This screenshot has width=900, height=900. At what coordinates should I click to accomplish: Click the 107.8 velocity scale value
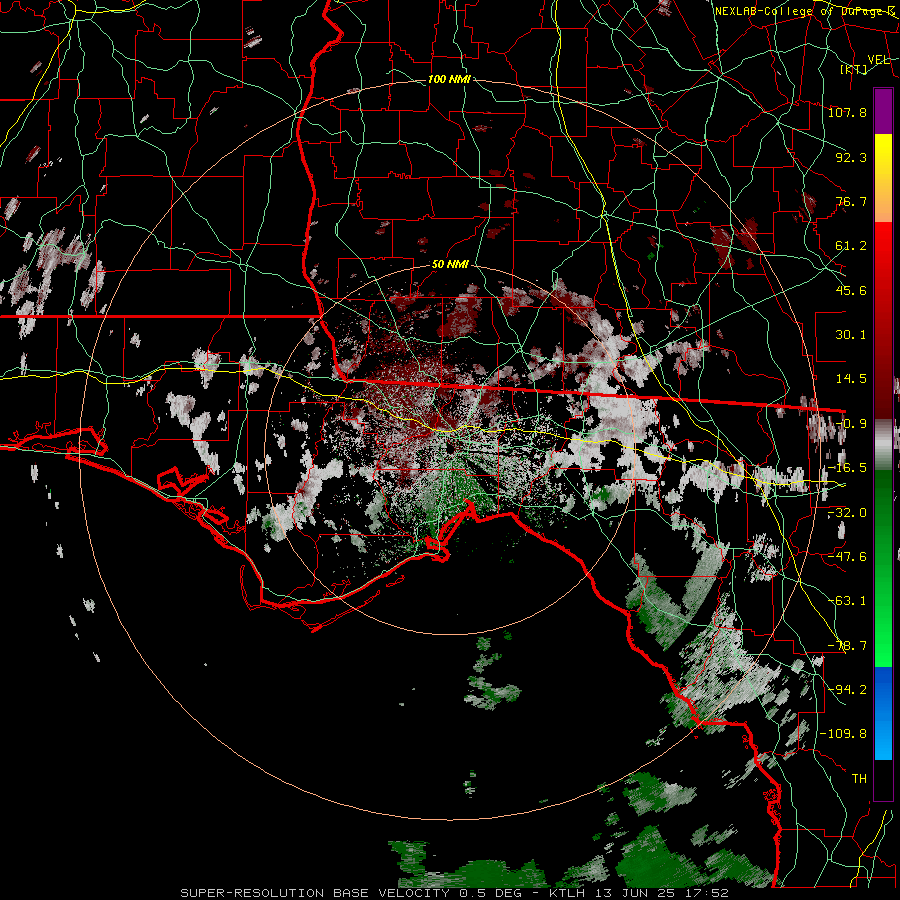pos(847,112)
